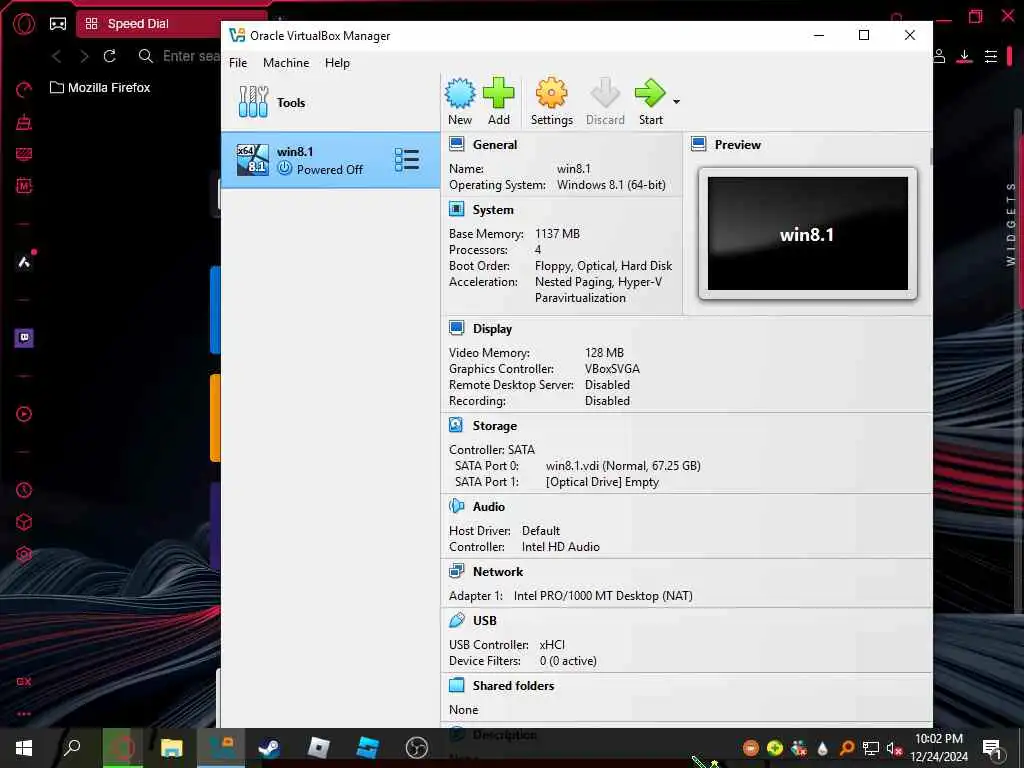Open the win8.1 machine menu list icon
This screenshot has height=768, width=1024.
(x=407, y=160)
